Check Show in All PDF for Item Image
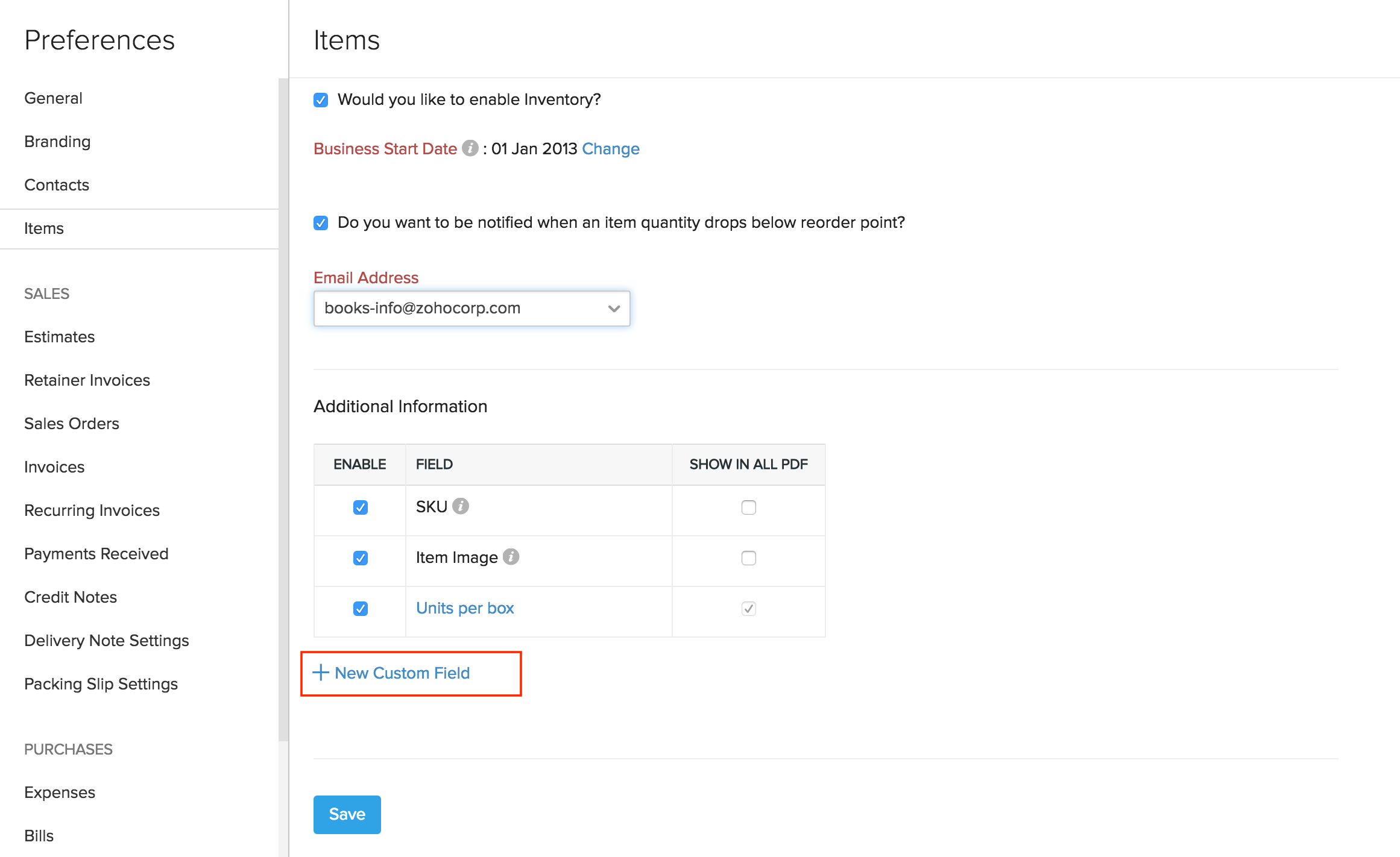Viewport: 1400px width, 857px height. [x=748, y=558]
